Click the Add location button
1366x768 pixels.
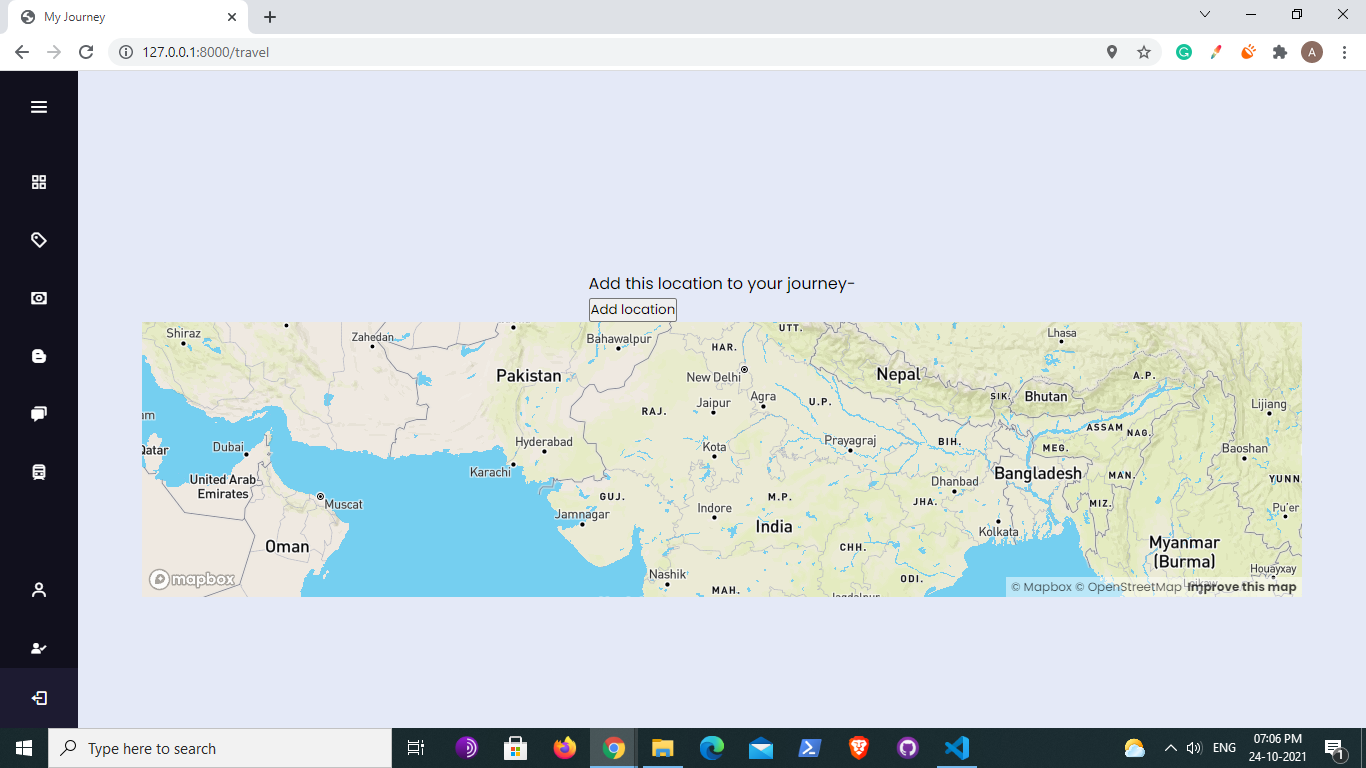click(x=632, y=309)
